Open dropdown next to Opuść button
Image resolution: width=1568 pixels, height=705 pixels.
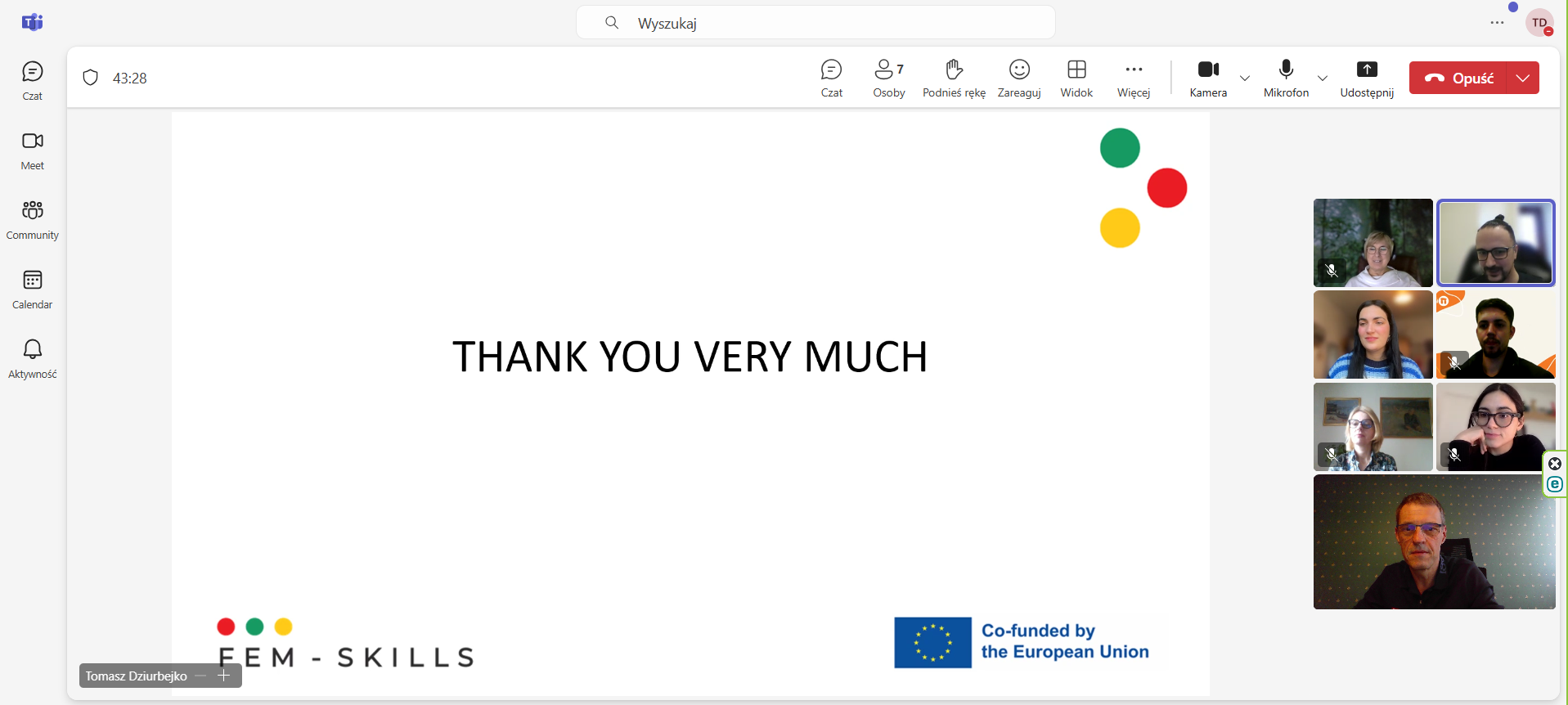[x=1523, y=79]
